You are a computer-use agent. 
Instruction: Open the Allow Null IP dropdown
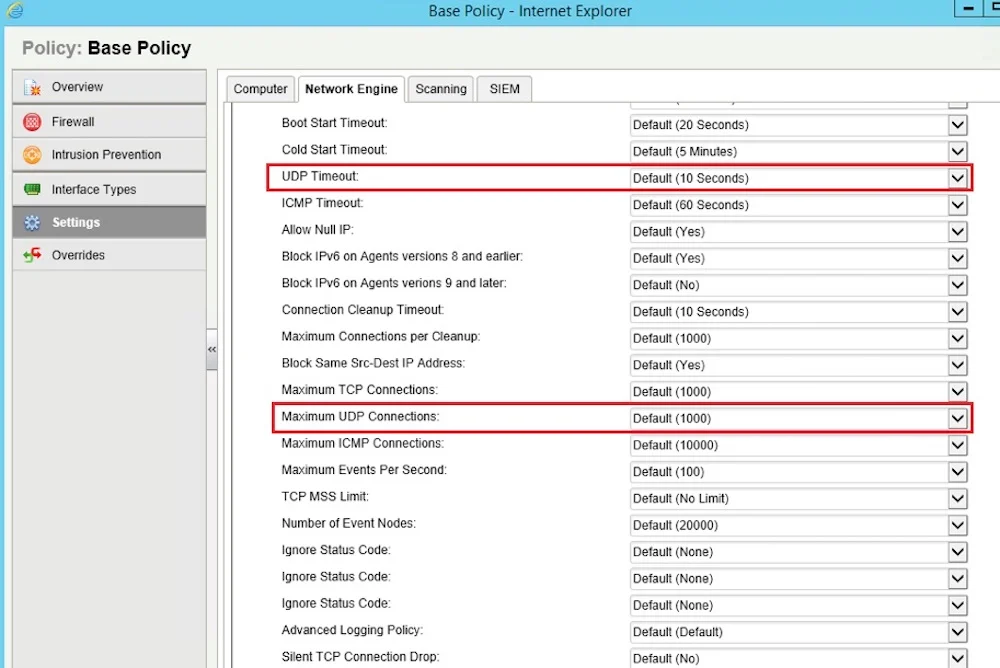tap(798, 232)
